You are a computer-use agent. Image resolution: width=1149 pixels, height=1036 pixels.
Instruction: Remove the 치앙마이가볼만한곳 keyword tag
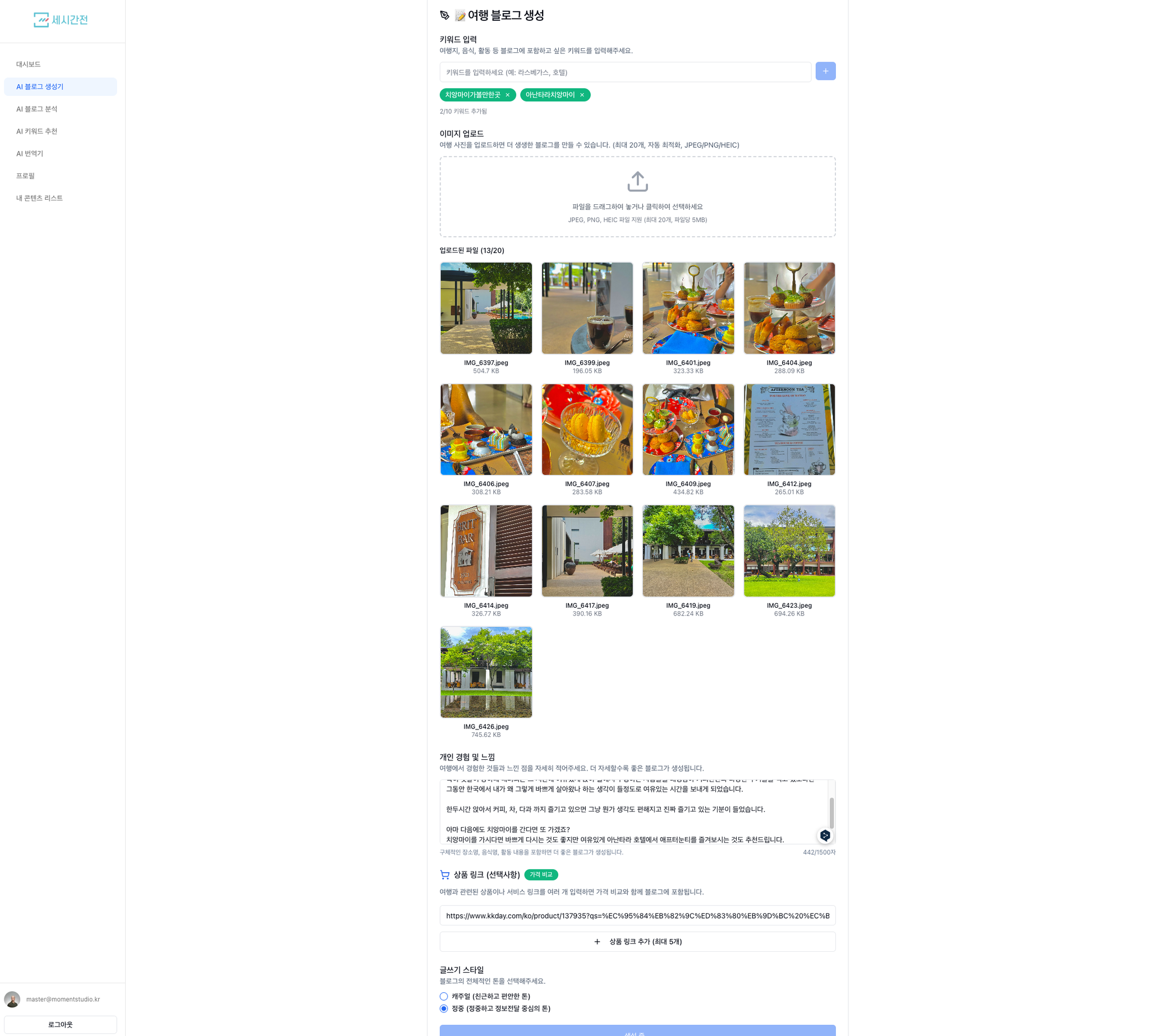[x=508, y=95]
